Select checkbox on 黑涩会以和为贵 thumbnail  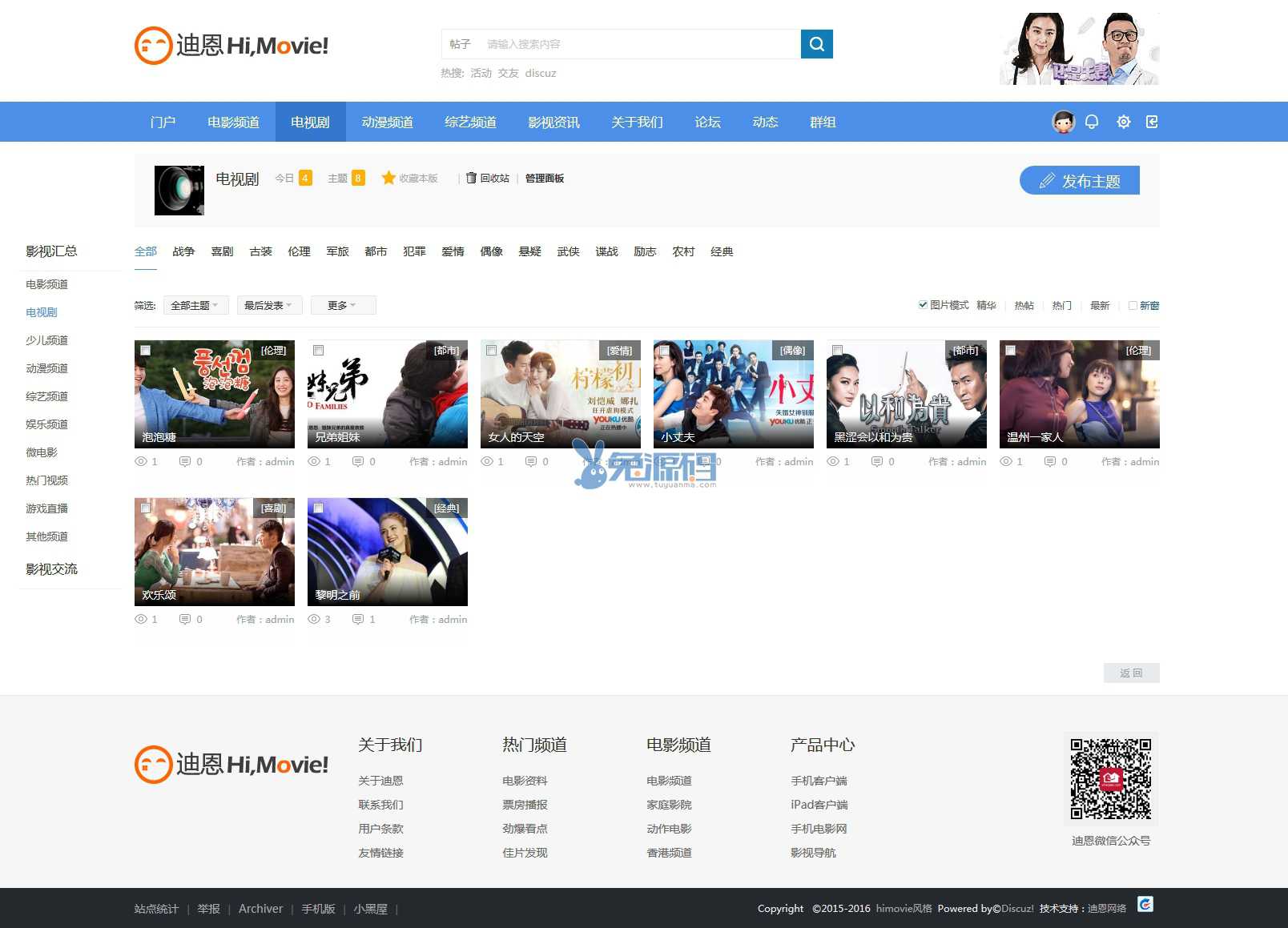[x=838, y=351]
